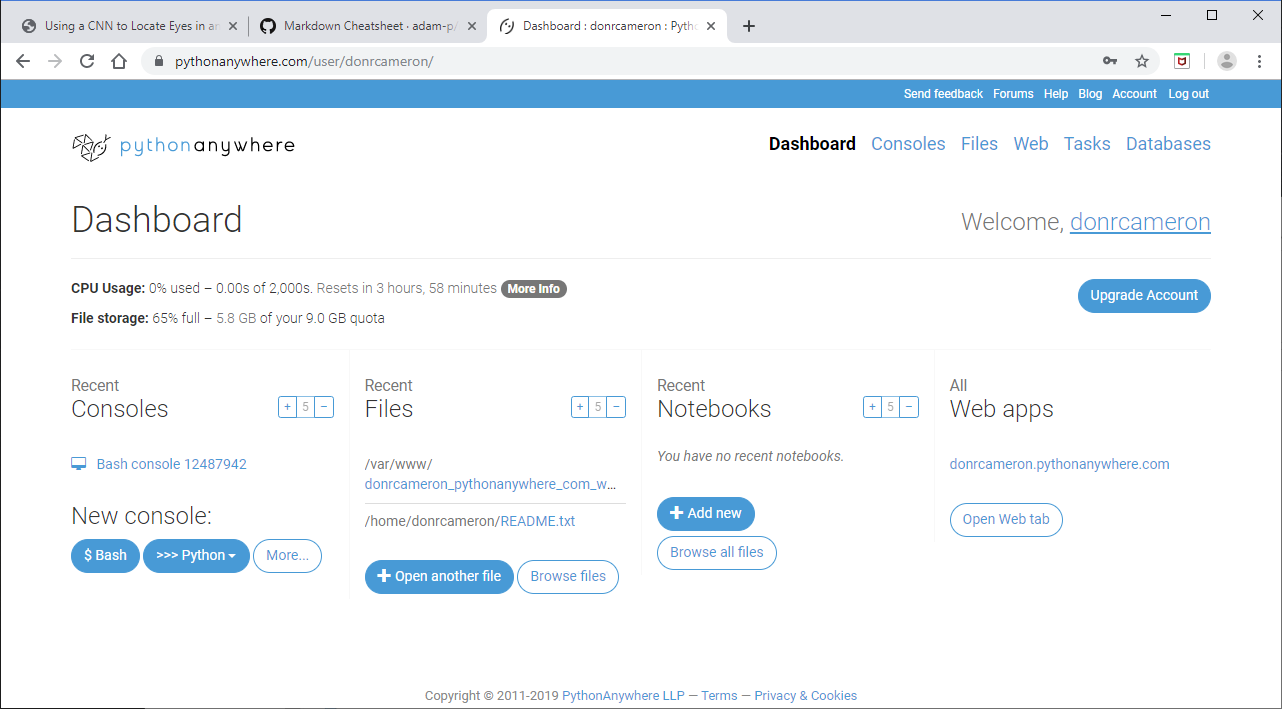The image size is (1282, 709).
Task: Open saved passwords key icon
Action: pos(1110,61)
